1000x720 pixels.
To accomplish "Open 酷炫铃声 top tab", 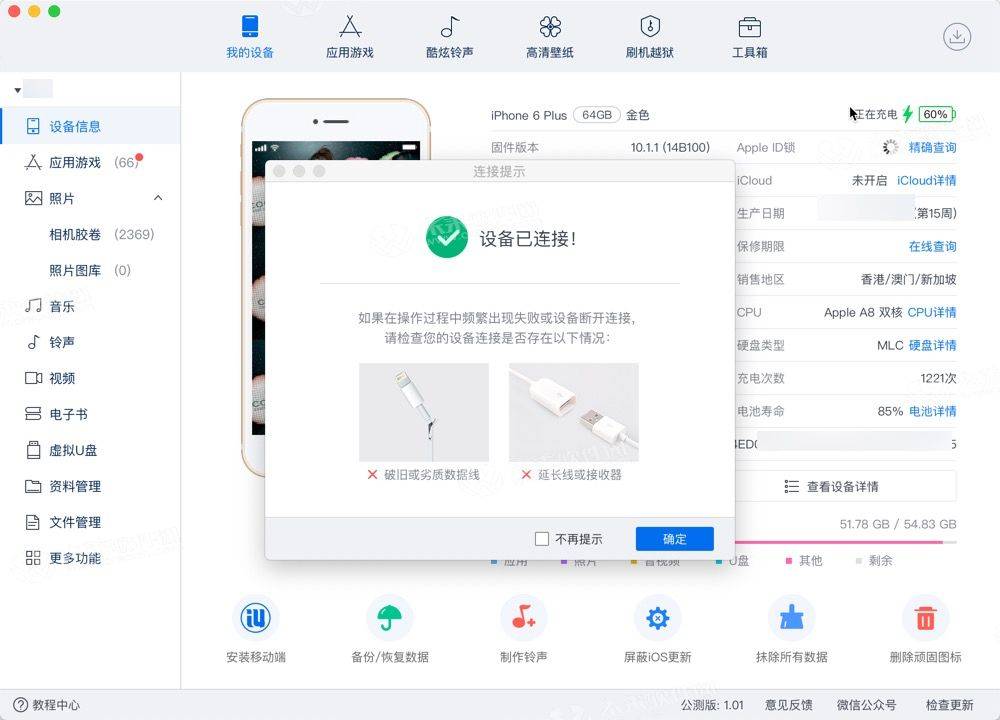I will pos(450,36).
